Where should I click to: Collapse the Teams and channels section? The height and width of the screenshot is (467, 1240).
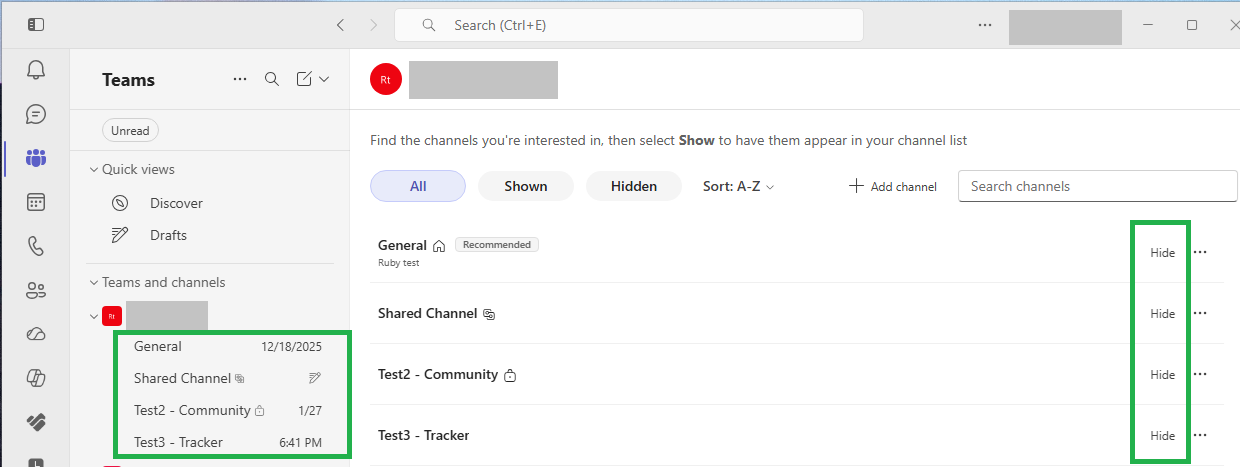pos(94,283)
